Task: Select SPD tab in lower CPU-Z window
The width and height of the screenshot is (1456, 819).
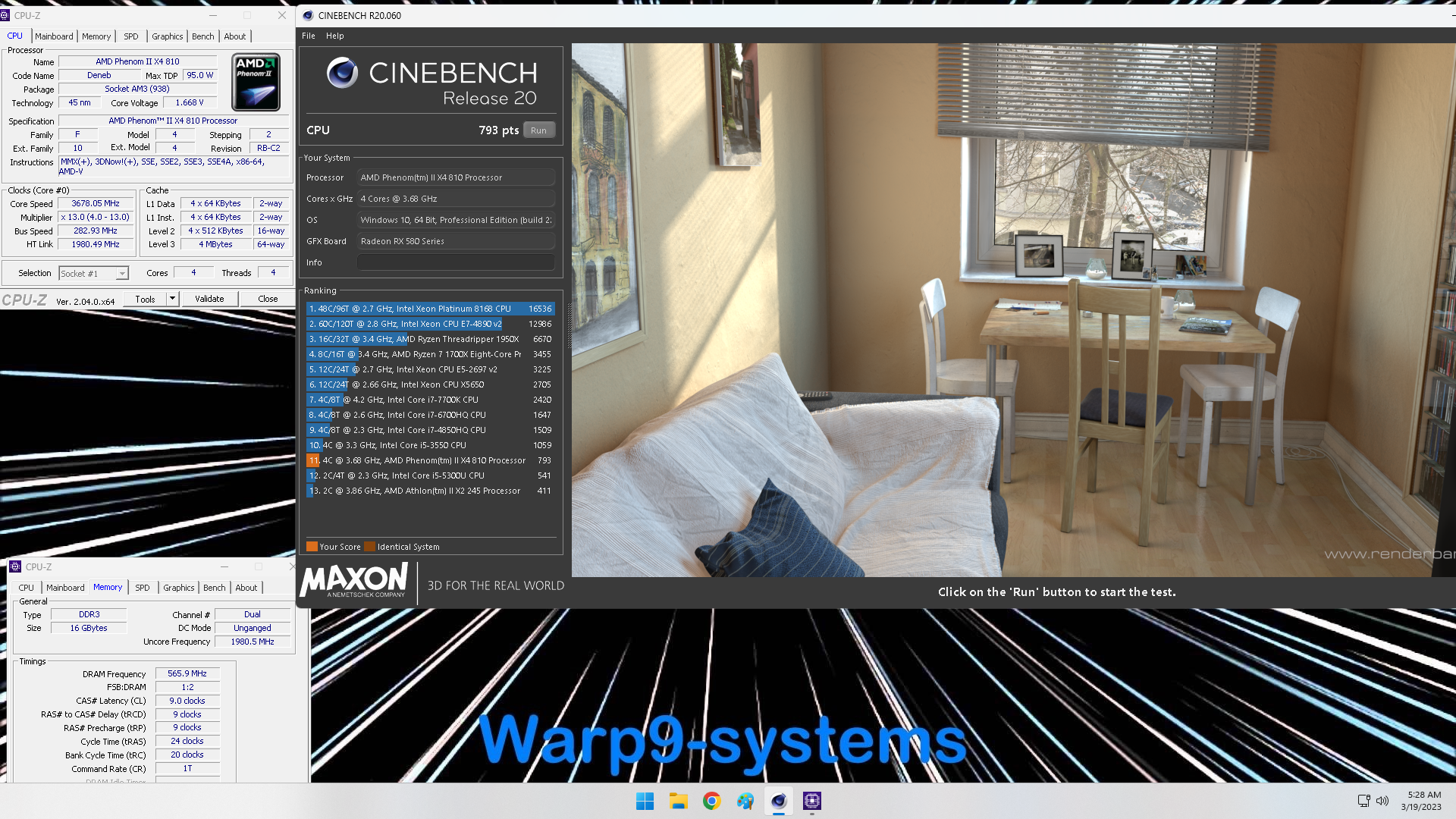Action: click(x=143, y=588)
